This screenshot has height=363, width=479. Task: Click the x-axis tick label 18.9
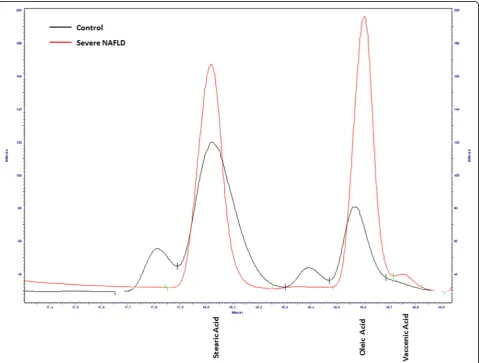coord(441,307)
